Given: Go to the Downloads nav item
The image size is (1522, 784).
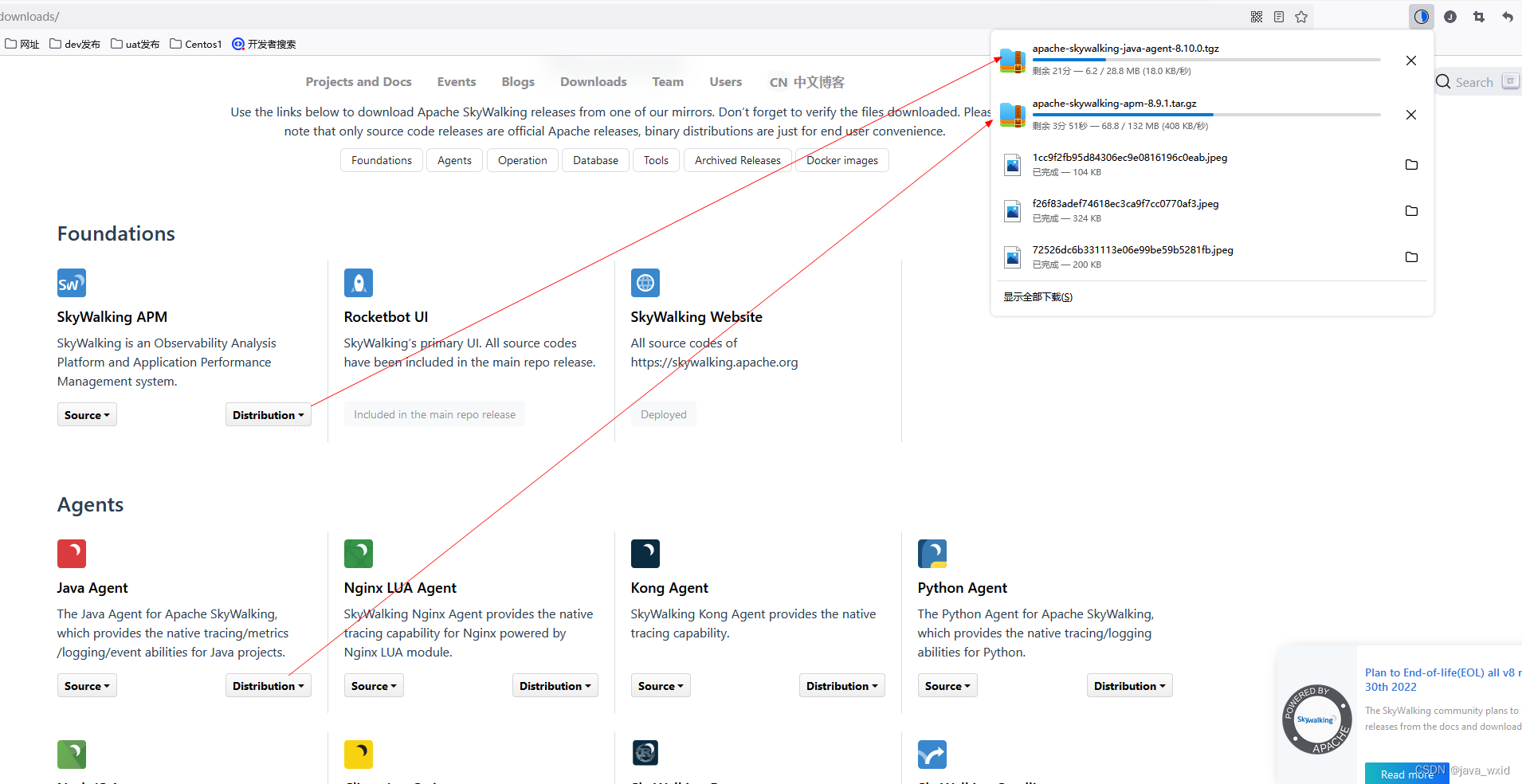Looking at the screenshot, I should coord(594,82).
